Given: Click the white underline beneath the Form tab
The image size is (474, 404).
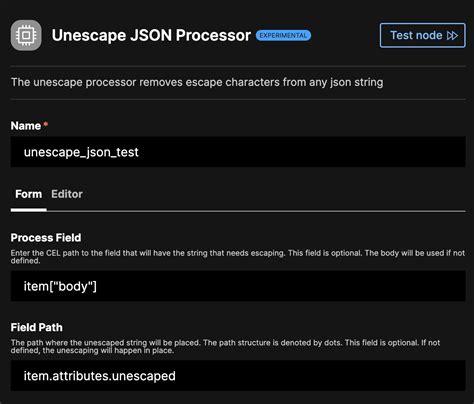Looking at the screenshot, I should 29,210.
